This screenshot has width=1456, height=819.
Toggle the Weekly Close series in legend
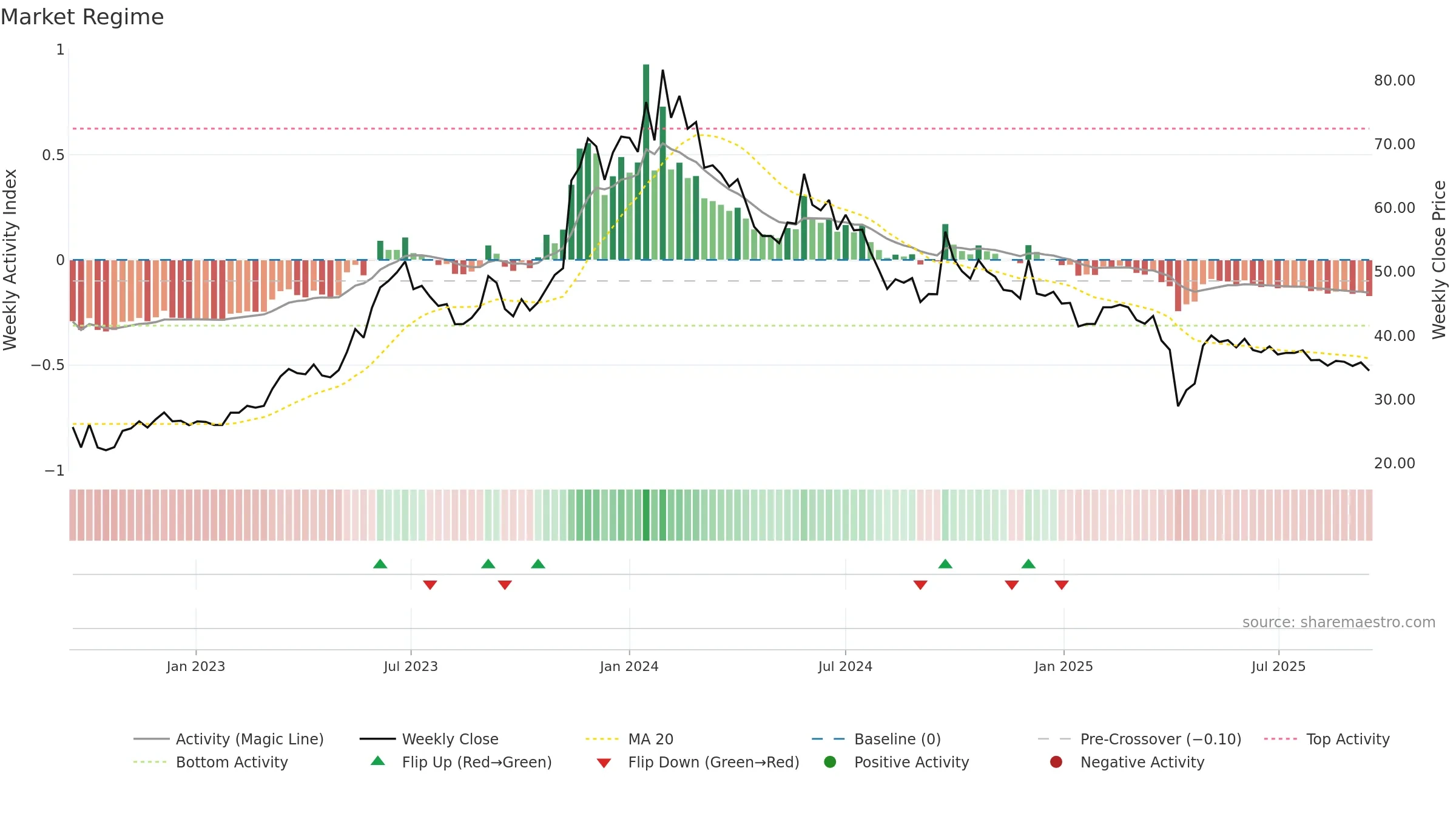click(429, 739)
